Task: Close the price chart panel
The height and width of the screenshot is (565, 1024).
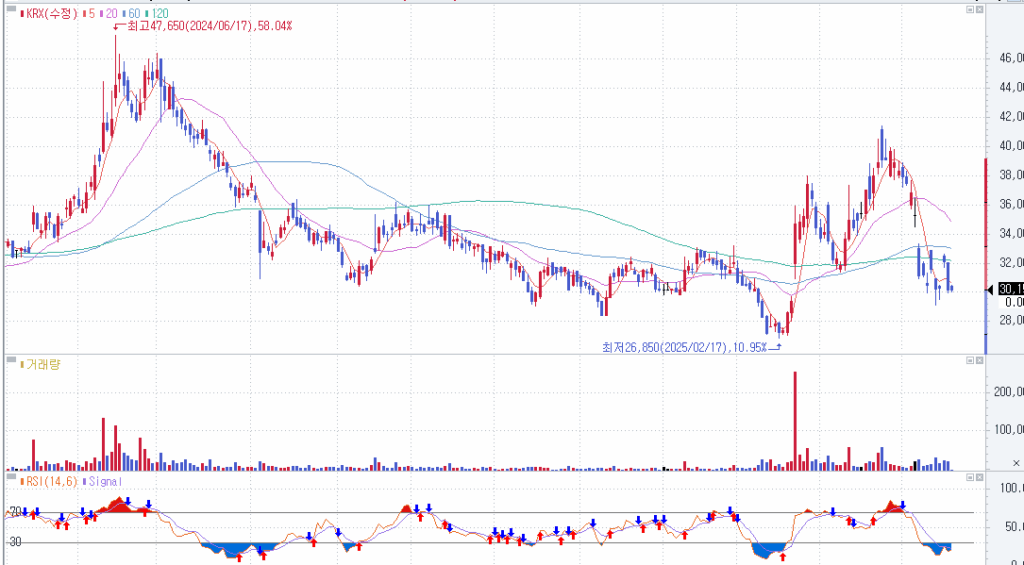Action: (x=980, y=10)
